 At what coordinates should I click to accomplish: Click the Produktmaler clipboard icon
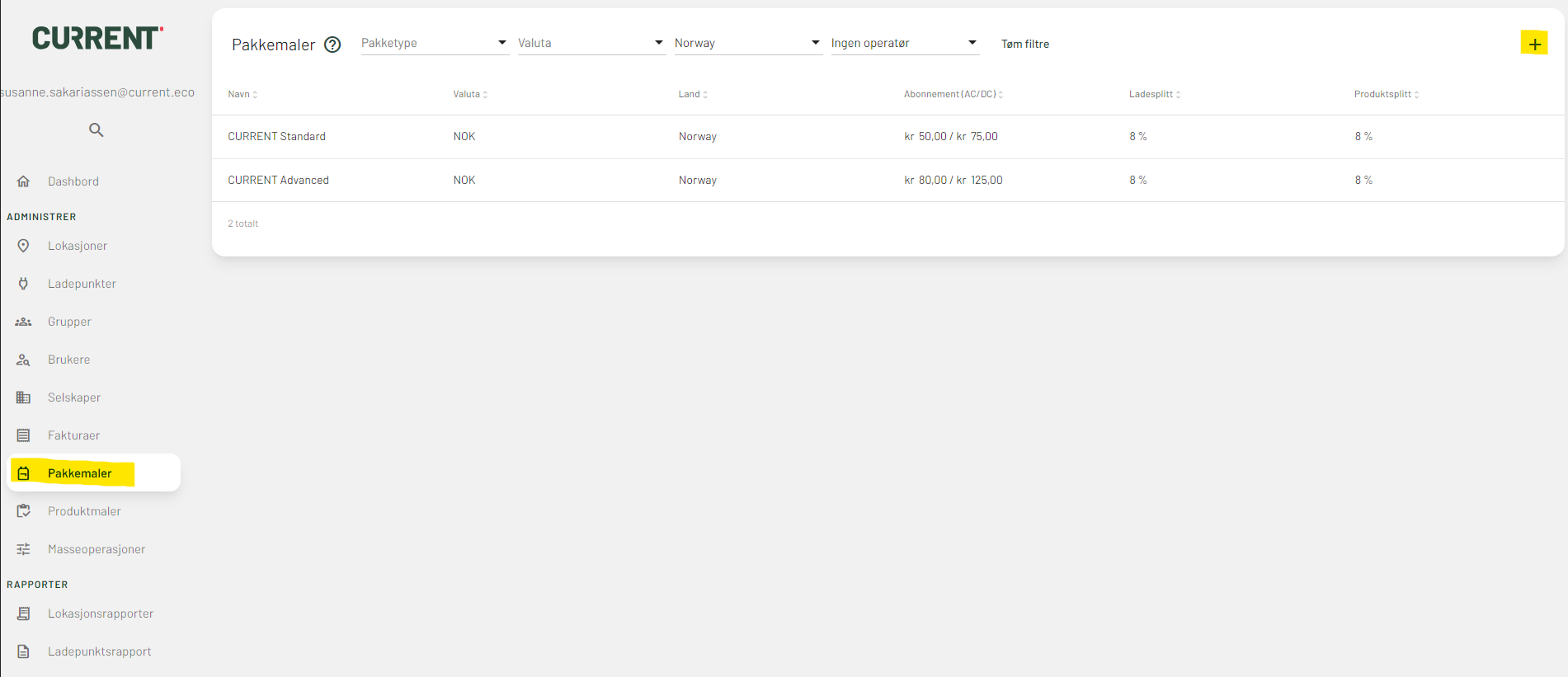[x=23, y=511]
